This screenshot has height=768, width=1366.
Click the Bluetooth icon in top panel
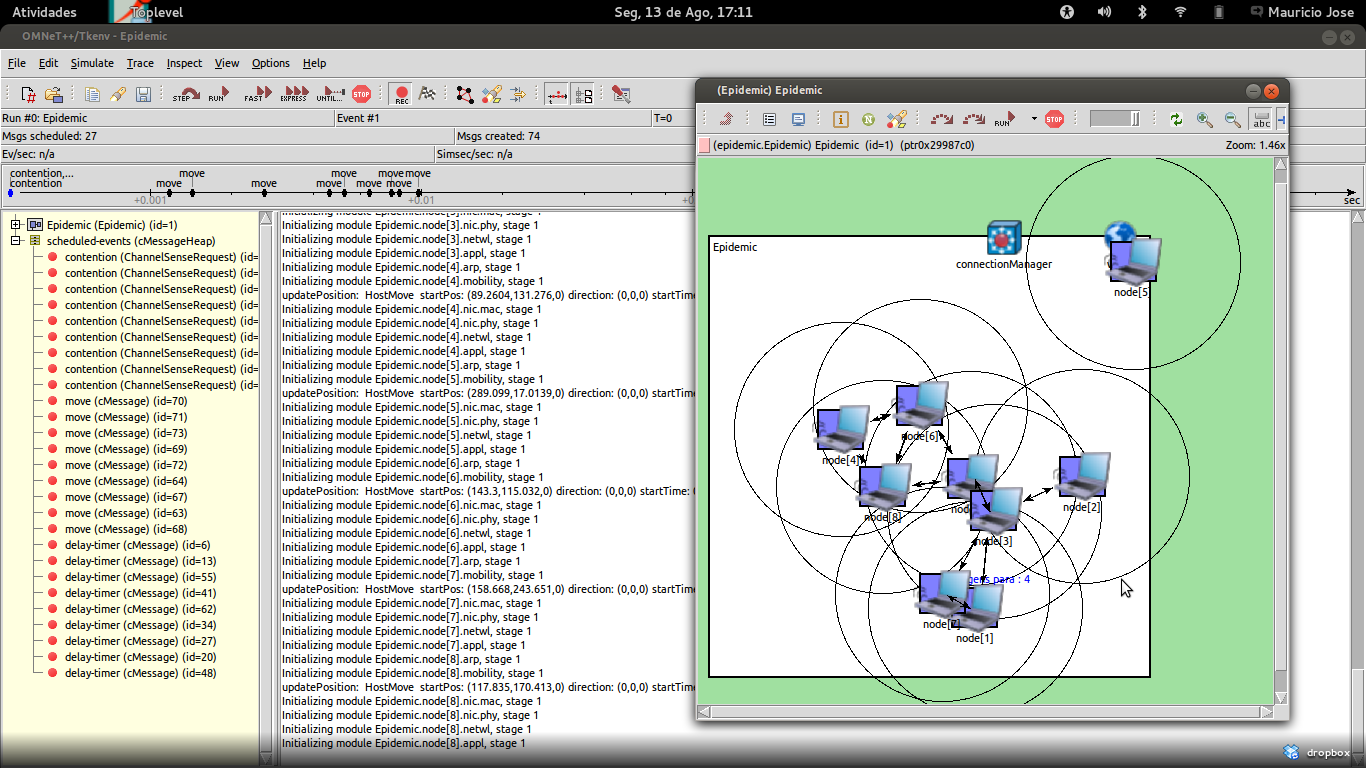1142,12
